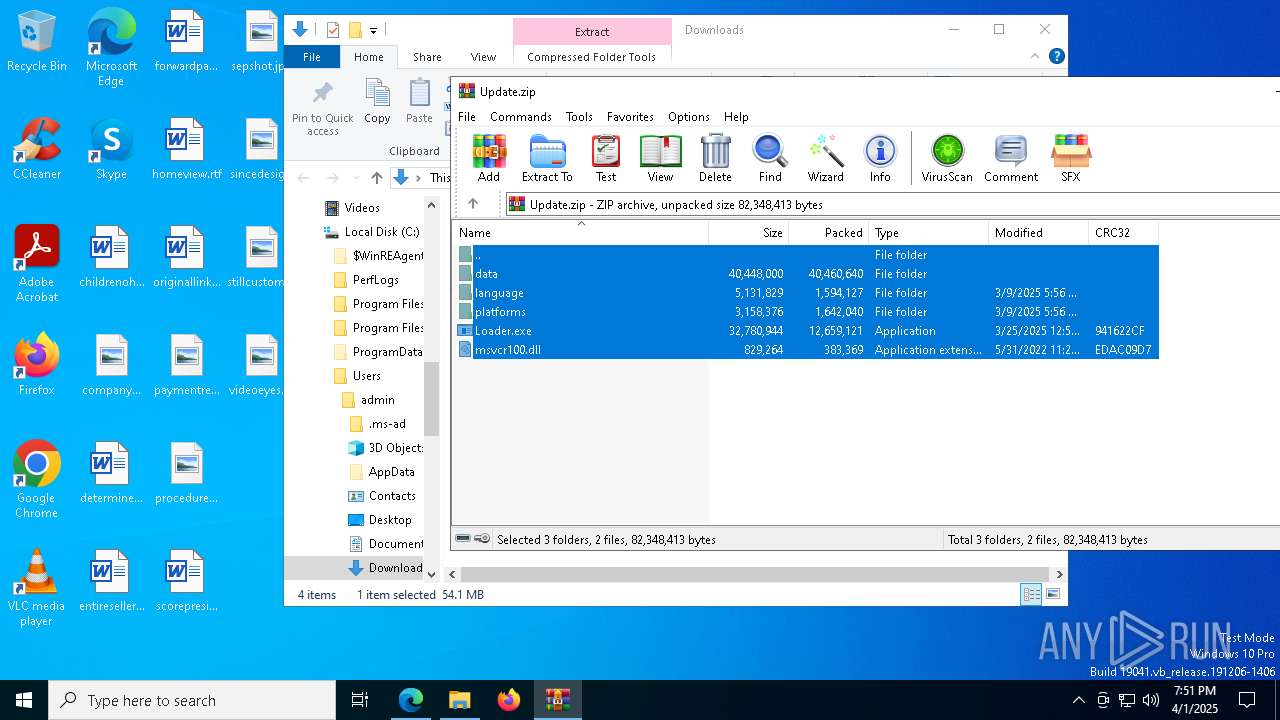Sort by Size column header
1280x720 pixels.
[749, 233]
